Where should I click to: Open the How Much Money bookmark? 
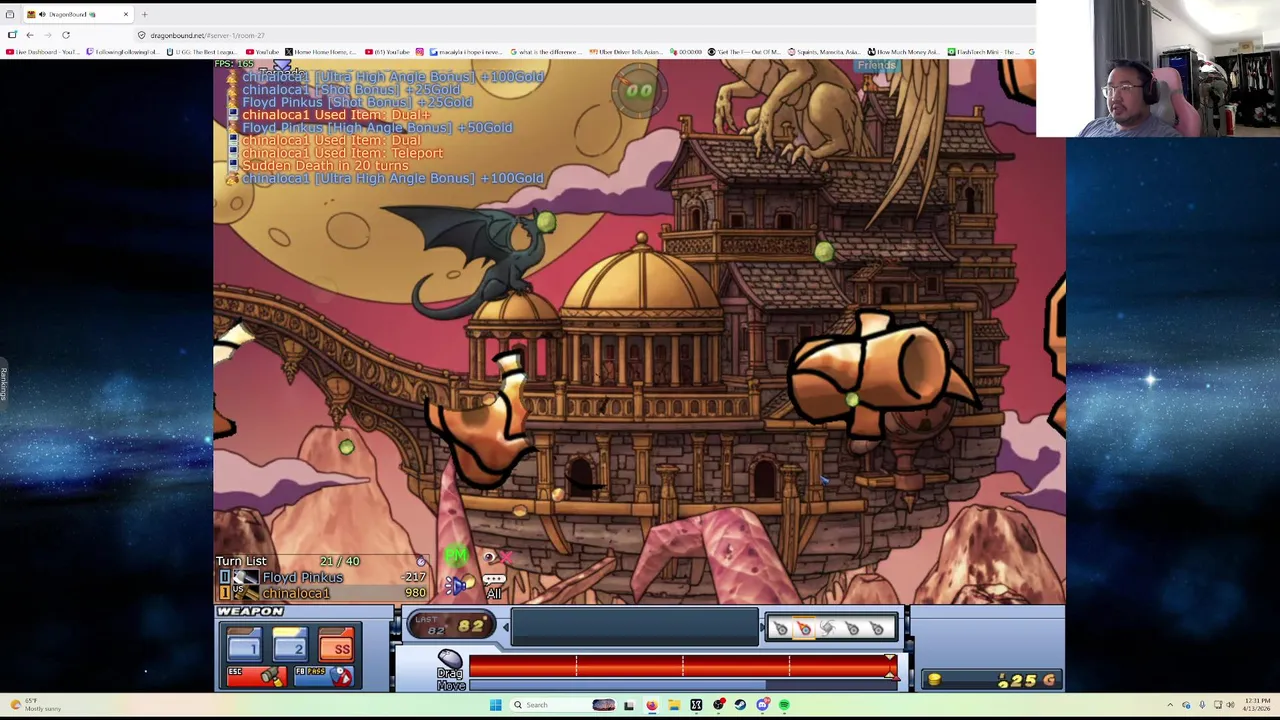click(904, 52)
